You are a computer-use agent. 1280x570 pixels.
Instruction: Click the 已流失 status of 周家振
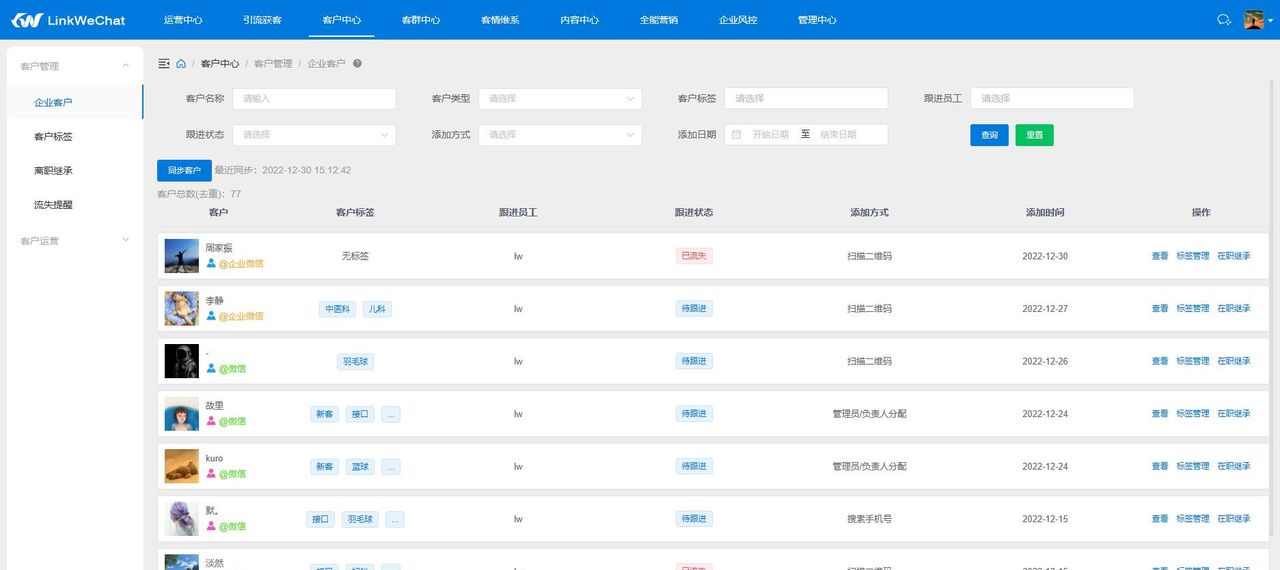coord(694,256)
